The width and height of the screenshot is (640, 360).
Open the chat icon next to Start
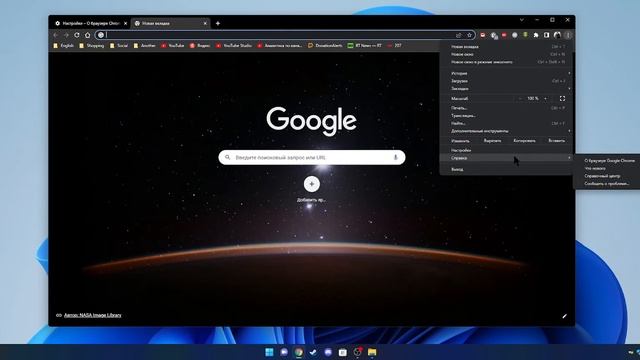(x=284, y=352)
